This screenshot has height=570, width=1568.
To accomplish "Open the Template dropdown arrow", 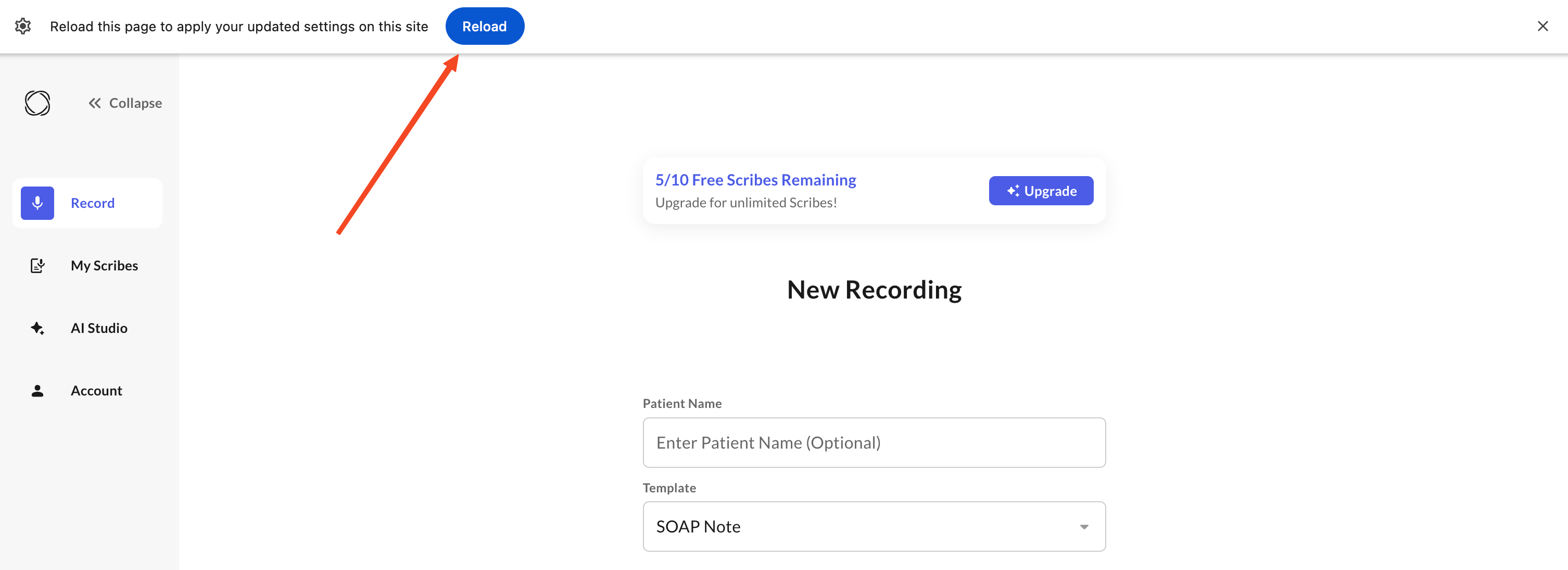I will [1084, 527].
